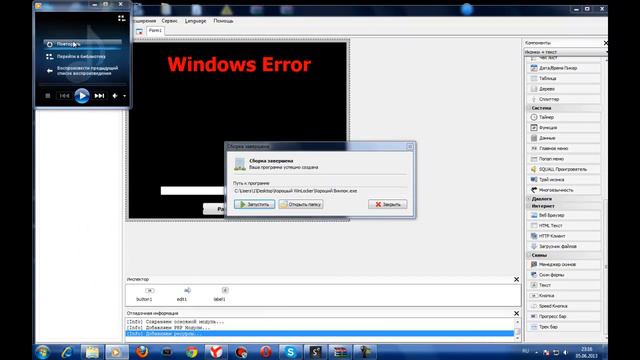Open Skype from the taskbar
Viewport: 640px width, 360px height.
291,352
